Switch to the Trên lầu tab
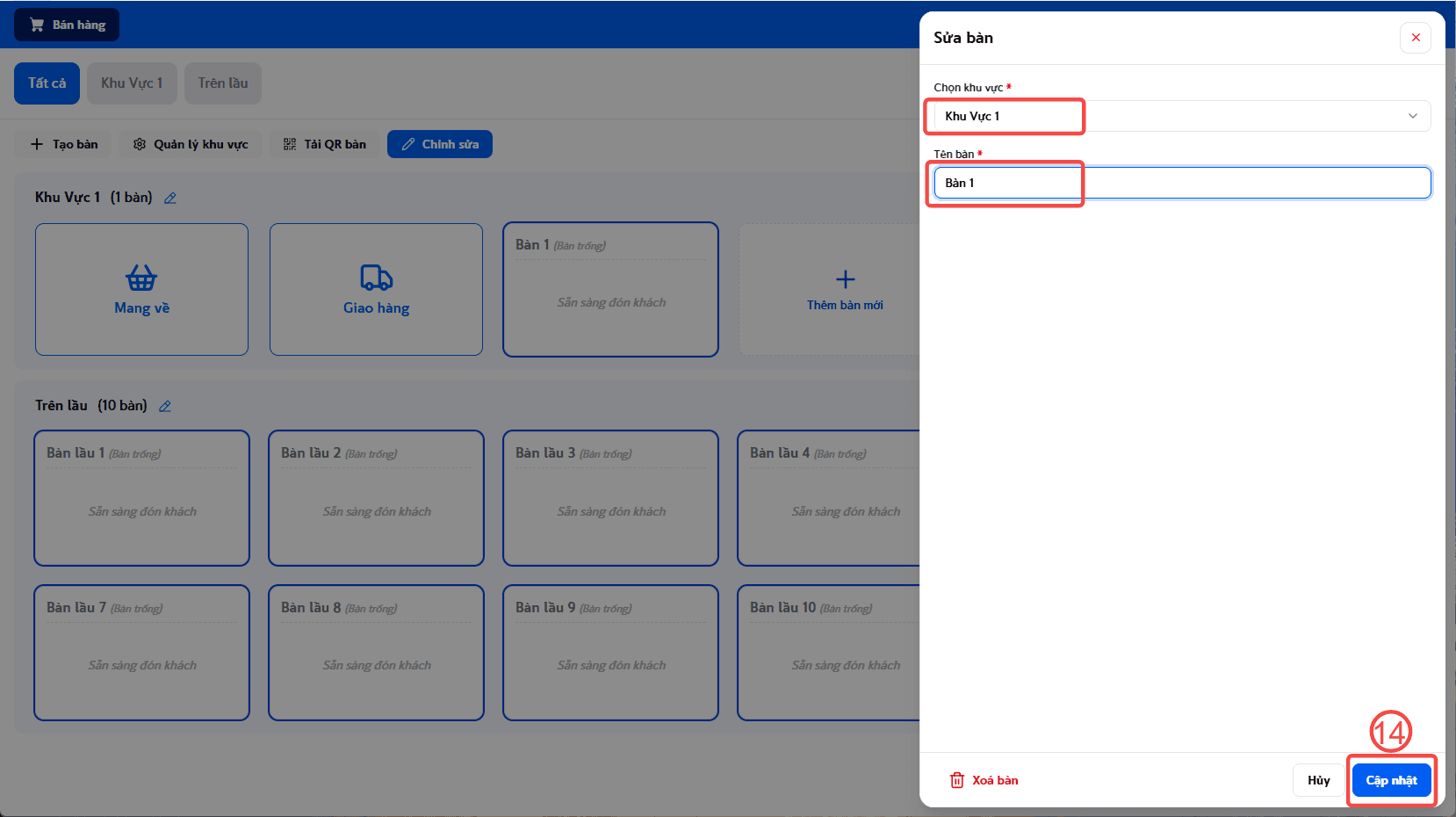 [x=223, y=83]
